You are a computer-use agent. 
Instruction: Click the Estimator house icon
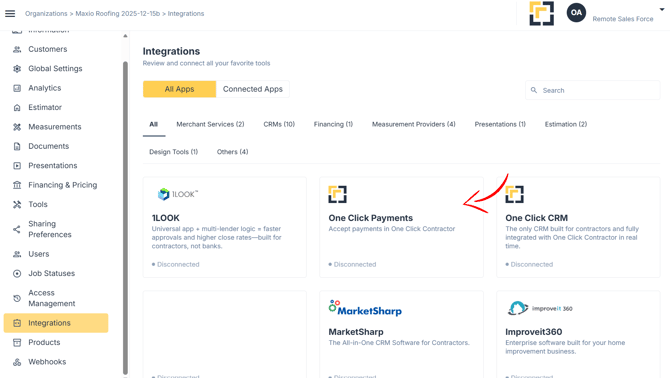click(17, 108)
